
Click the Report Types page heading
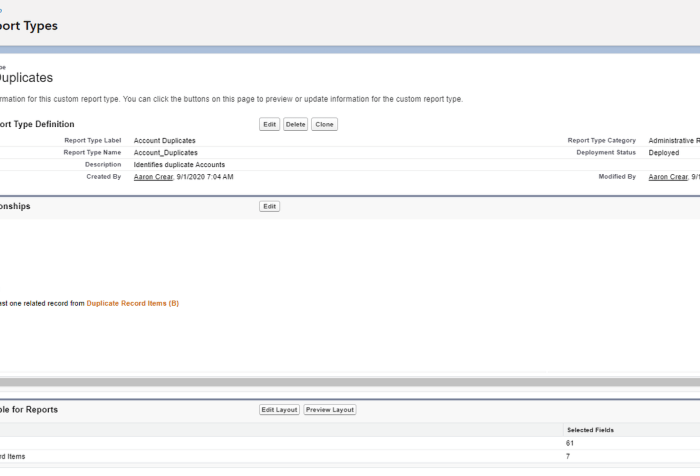click(x=28, y=26)
